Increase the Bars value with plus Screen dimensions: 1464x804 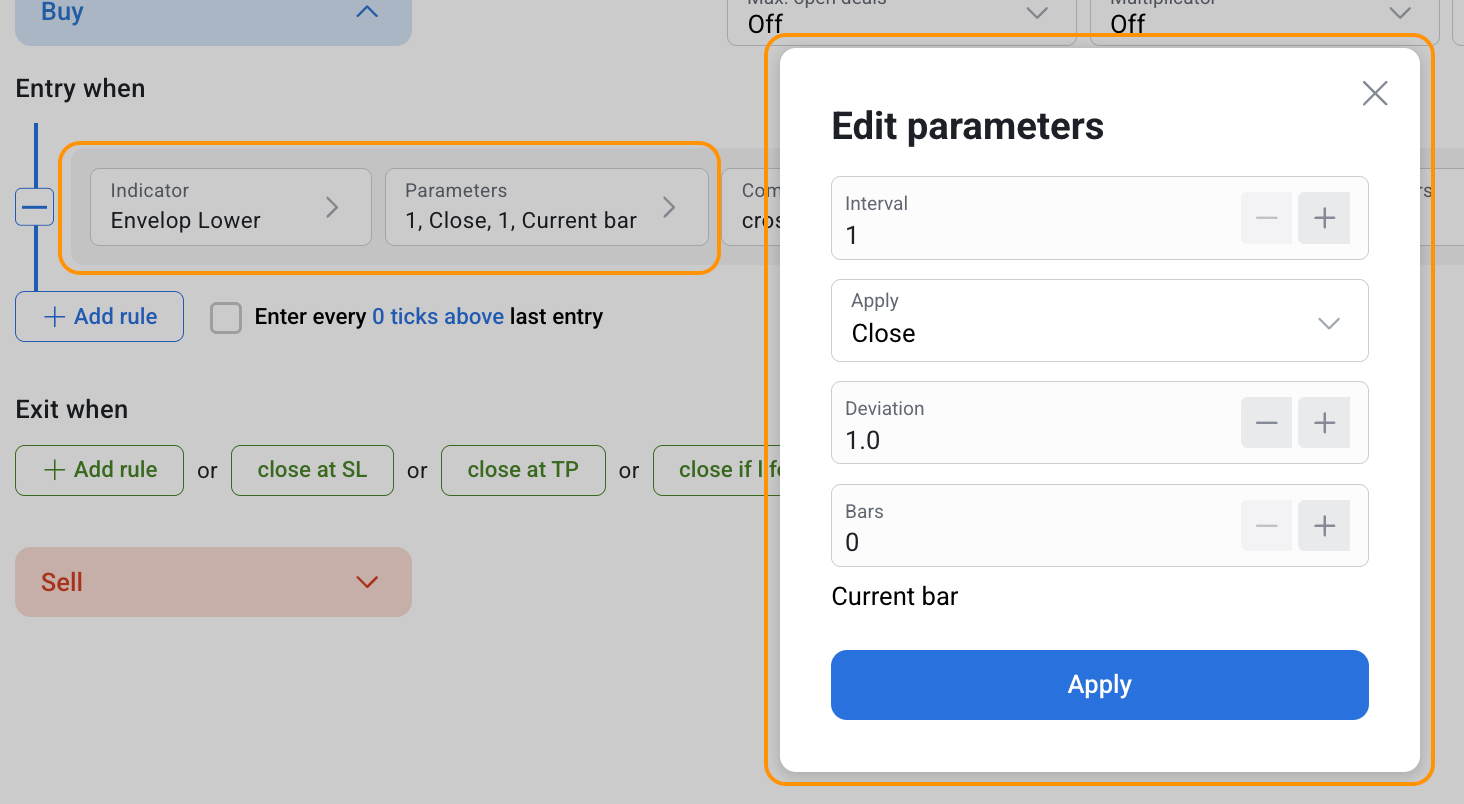point(1324,526)
